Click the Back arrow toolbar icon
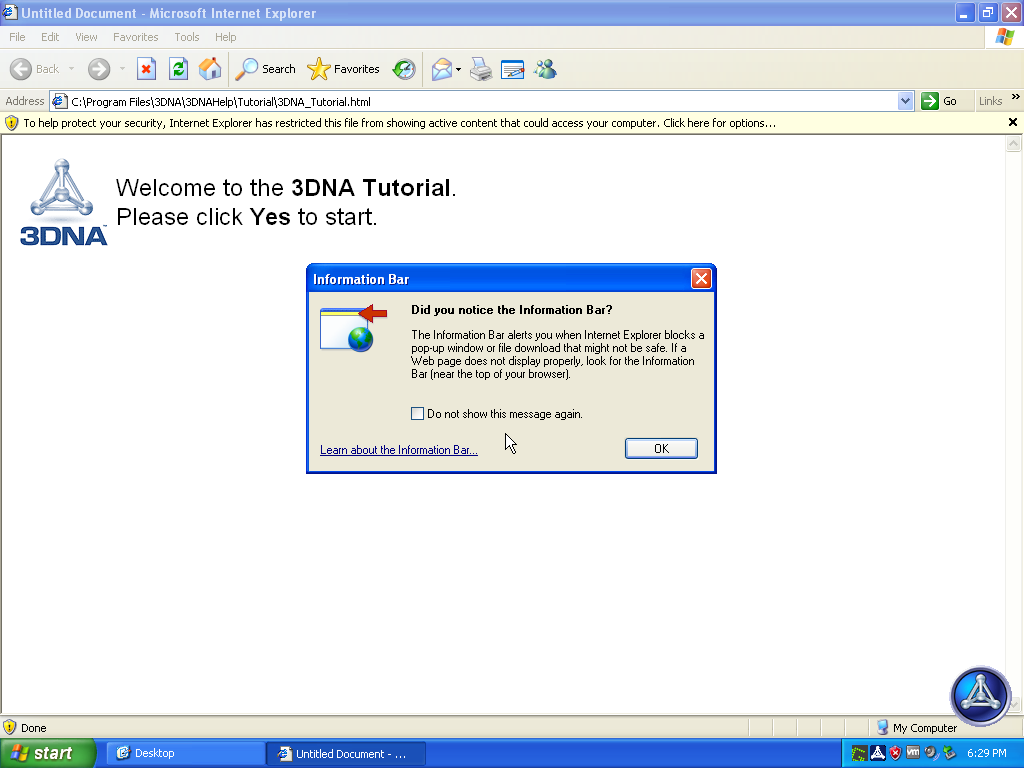 coord(21,69)
